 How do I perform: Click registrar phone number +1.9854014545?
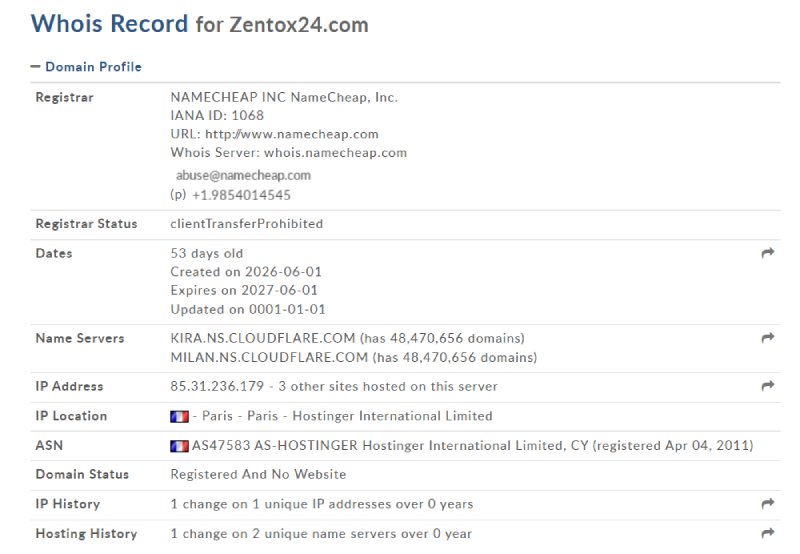click(241, 195)
